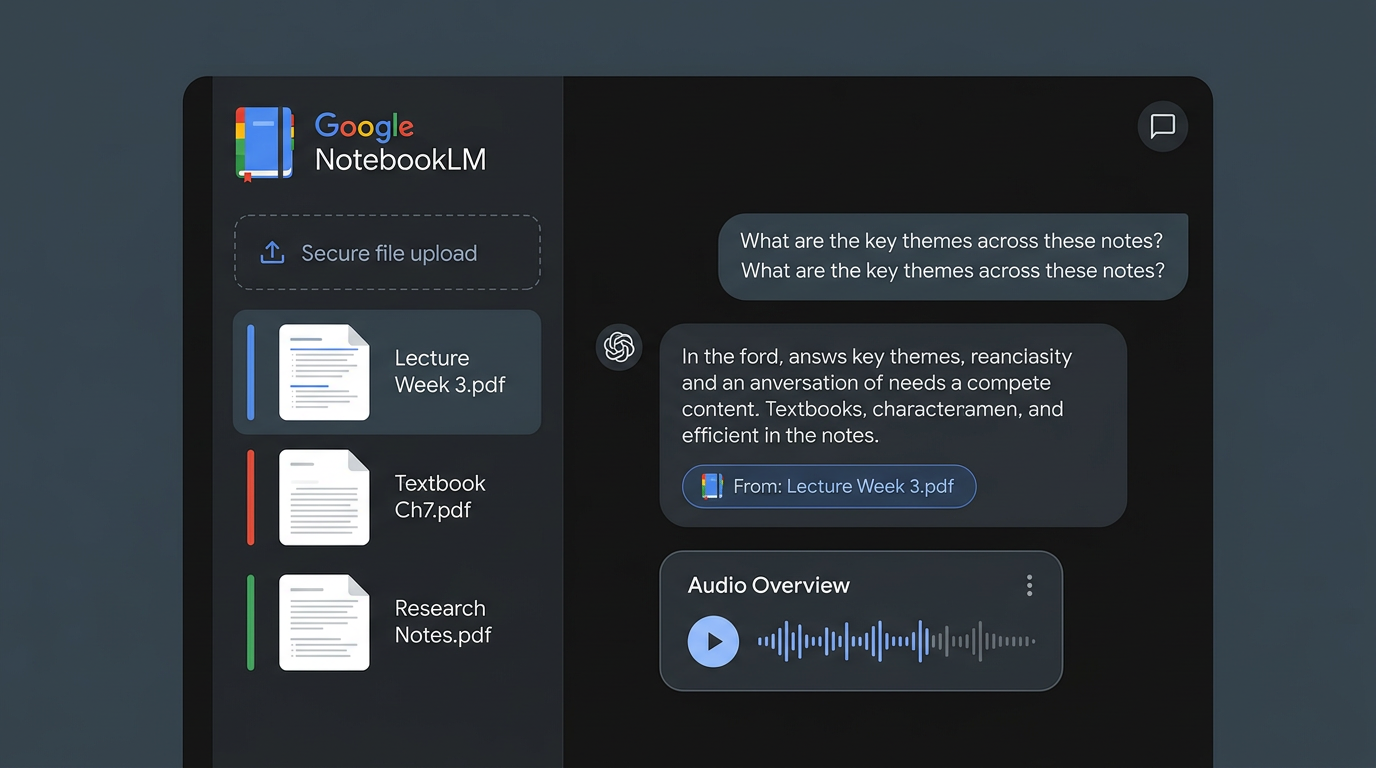Open the From: Lecture Week 3.pdf citation chip

click(x=829, y=486)
